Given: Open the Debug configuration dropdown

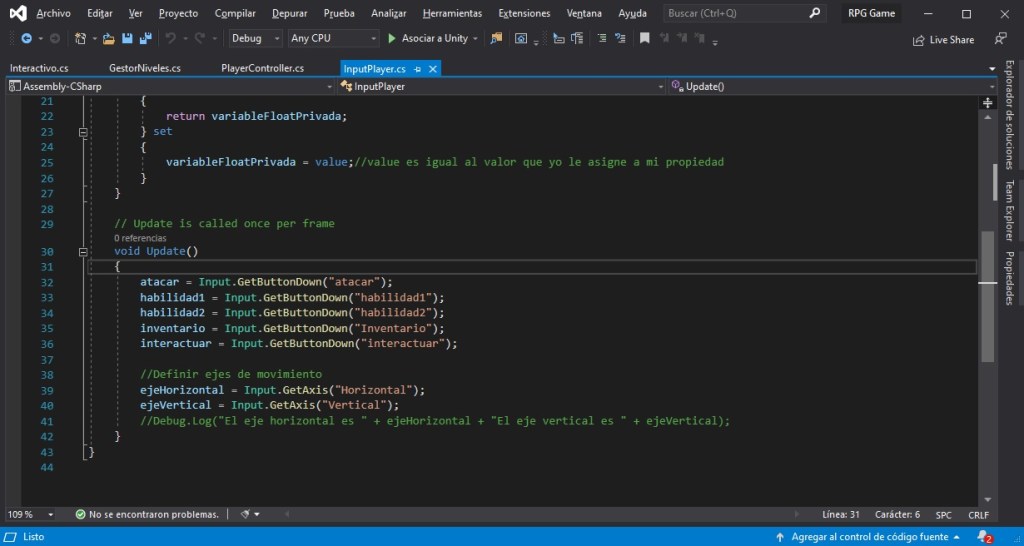Looking at the screenshot, I should click(x=255, y=39).
